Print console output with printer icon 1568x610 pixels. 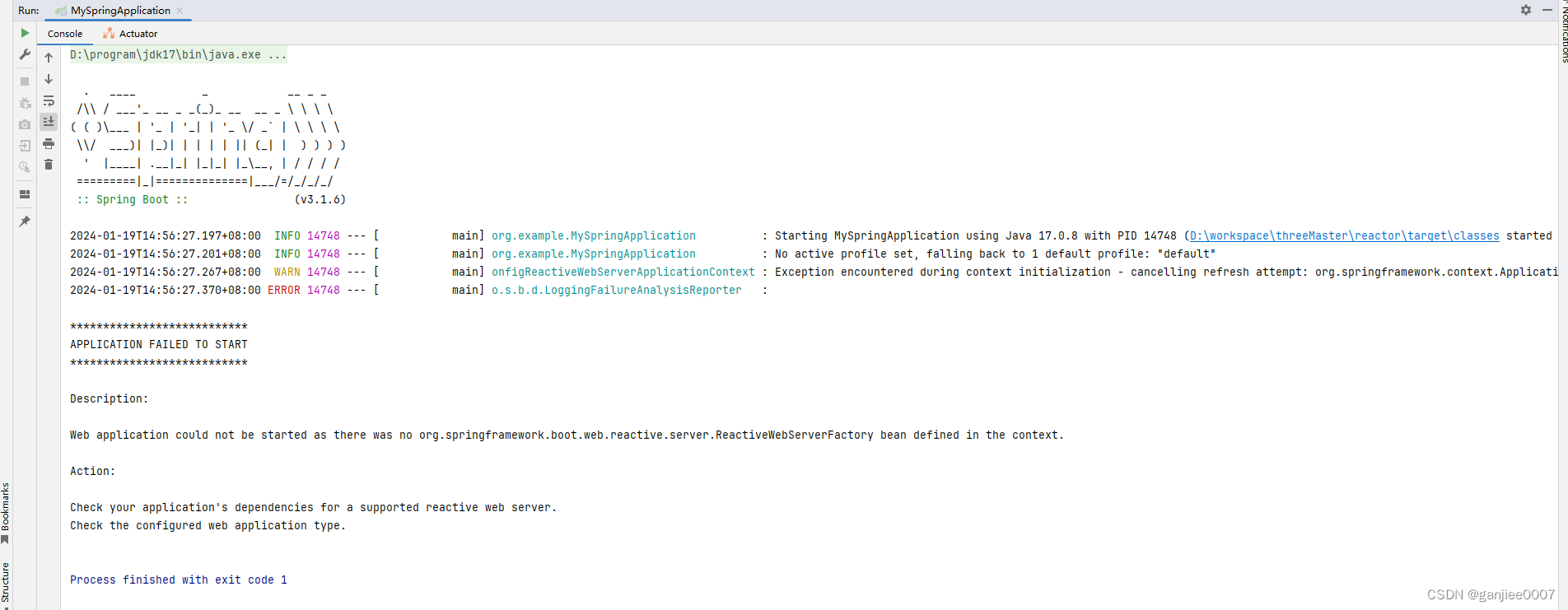point(49,143)
